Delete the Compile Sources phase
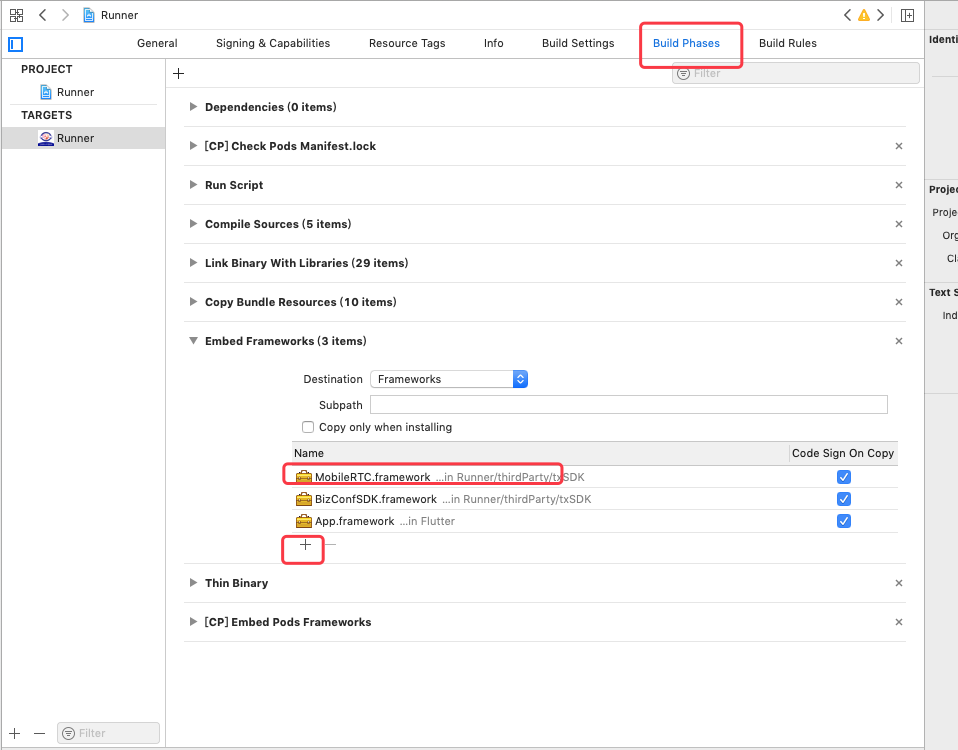The height and width of the screenshot is (750, 958). (899, 224)
